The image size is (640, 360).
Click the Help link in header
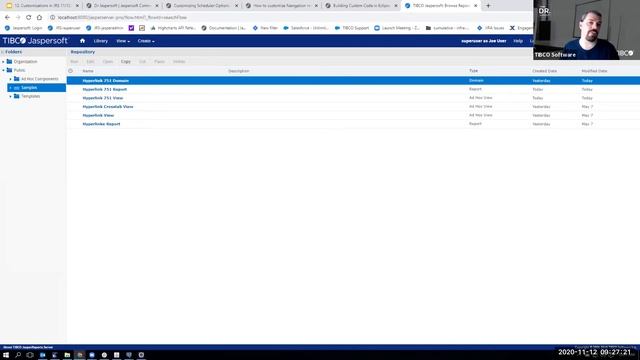click(518, 41)
